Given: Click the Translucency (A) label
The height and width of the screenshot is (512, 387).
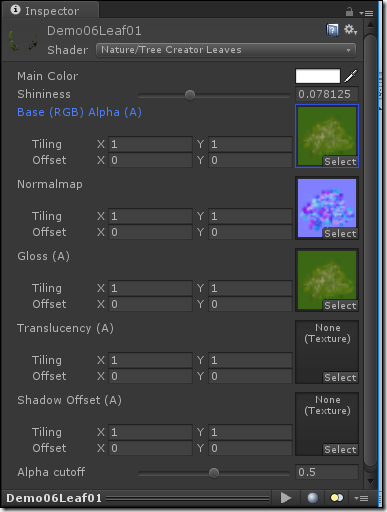Looking at the screenshot, I should (65, 328).
